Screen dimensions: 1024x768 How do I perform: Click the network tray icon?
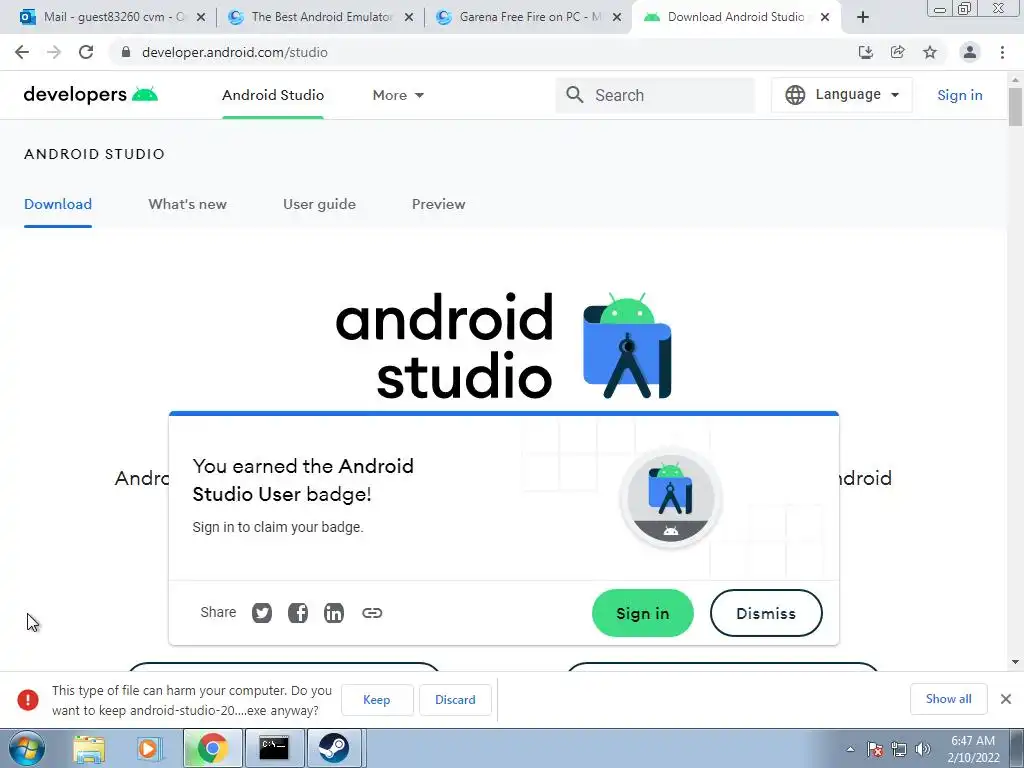click(899, 749)
